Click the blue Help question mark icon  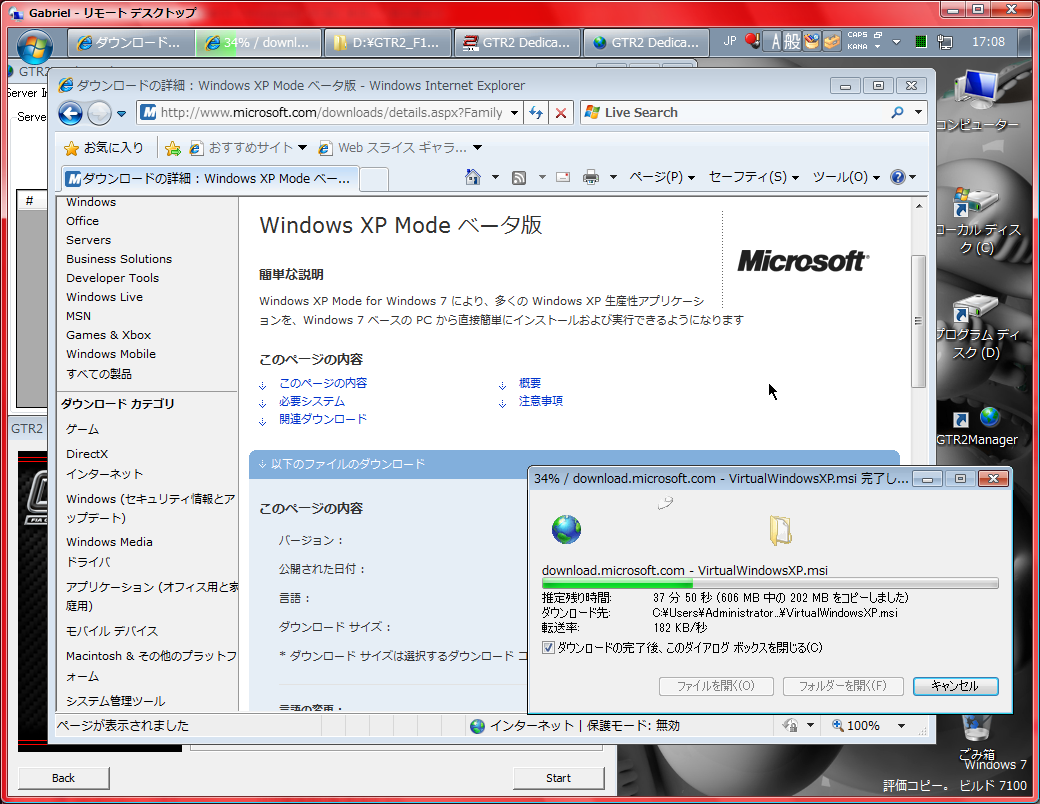pyautogui.click(x=897, y=177)
